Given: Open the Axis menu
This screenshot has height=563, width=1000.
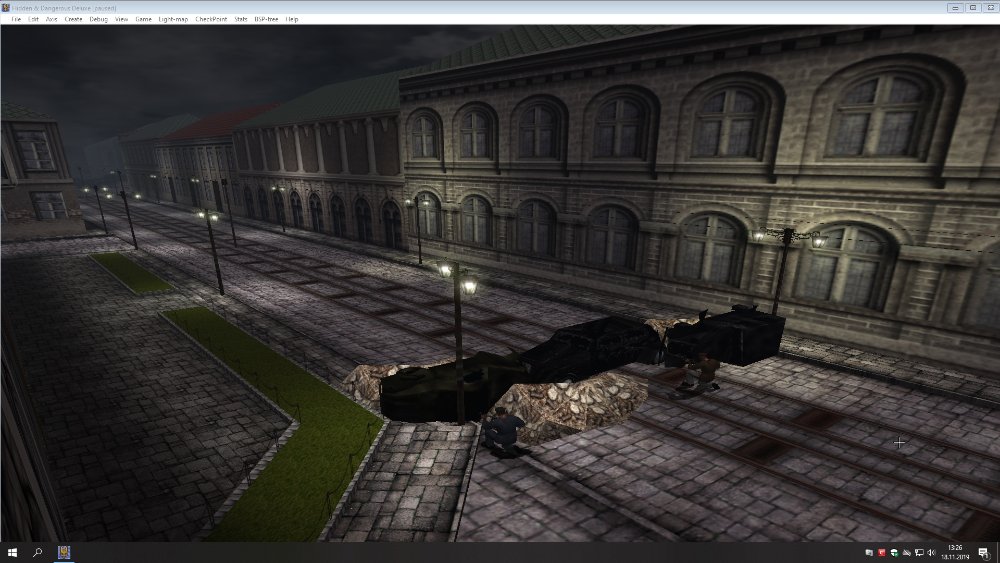Looking at the screenshot, I should click(52, 19).
